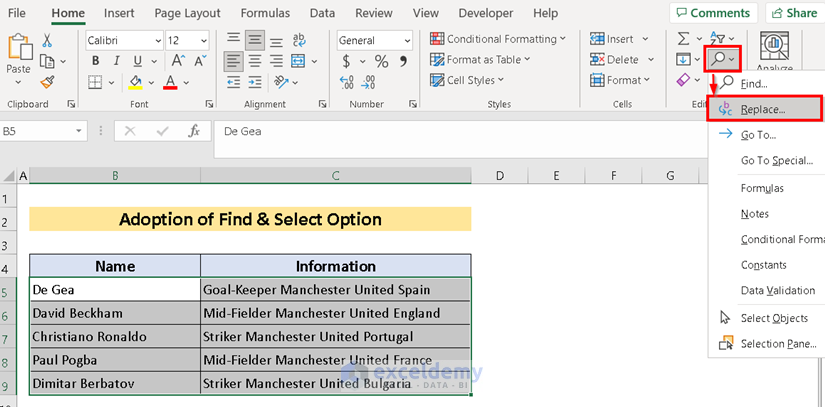This screenshot has width=825, height=407.
Task: Toggle Bold formatting
Action: pos(95,61)
